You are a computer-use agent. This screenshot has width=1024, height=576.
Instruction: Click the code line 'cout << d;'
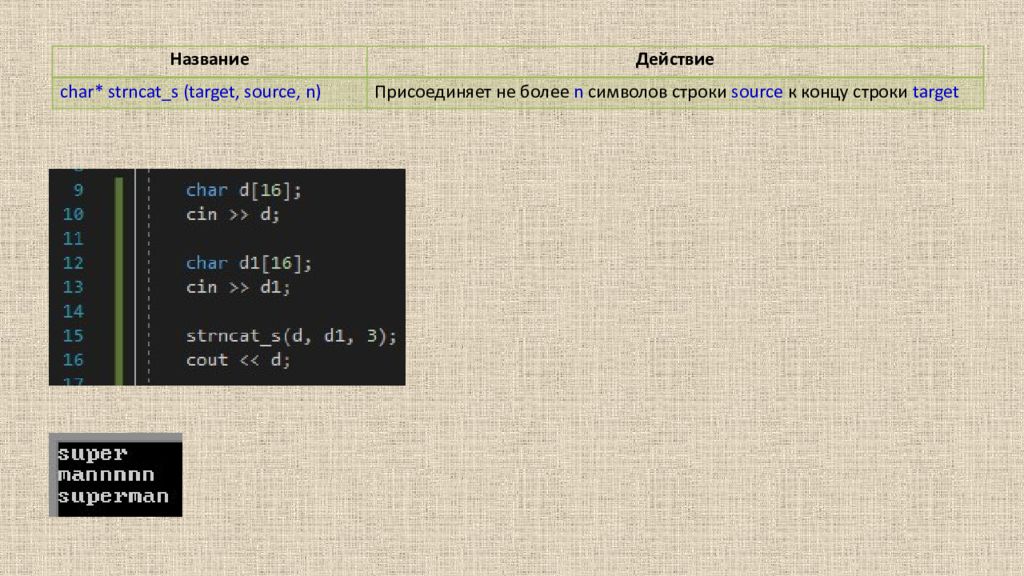click(238, 360)
